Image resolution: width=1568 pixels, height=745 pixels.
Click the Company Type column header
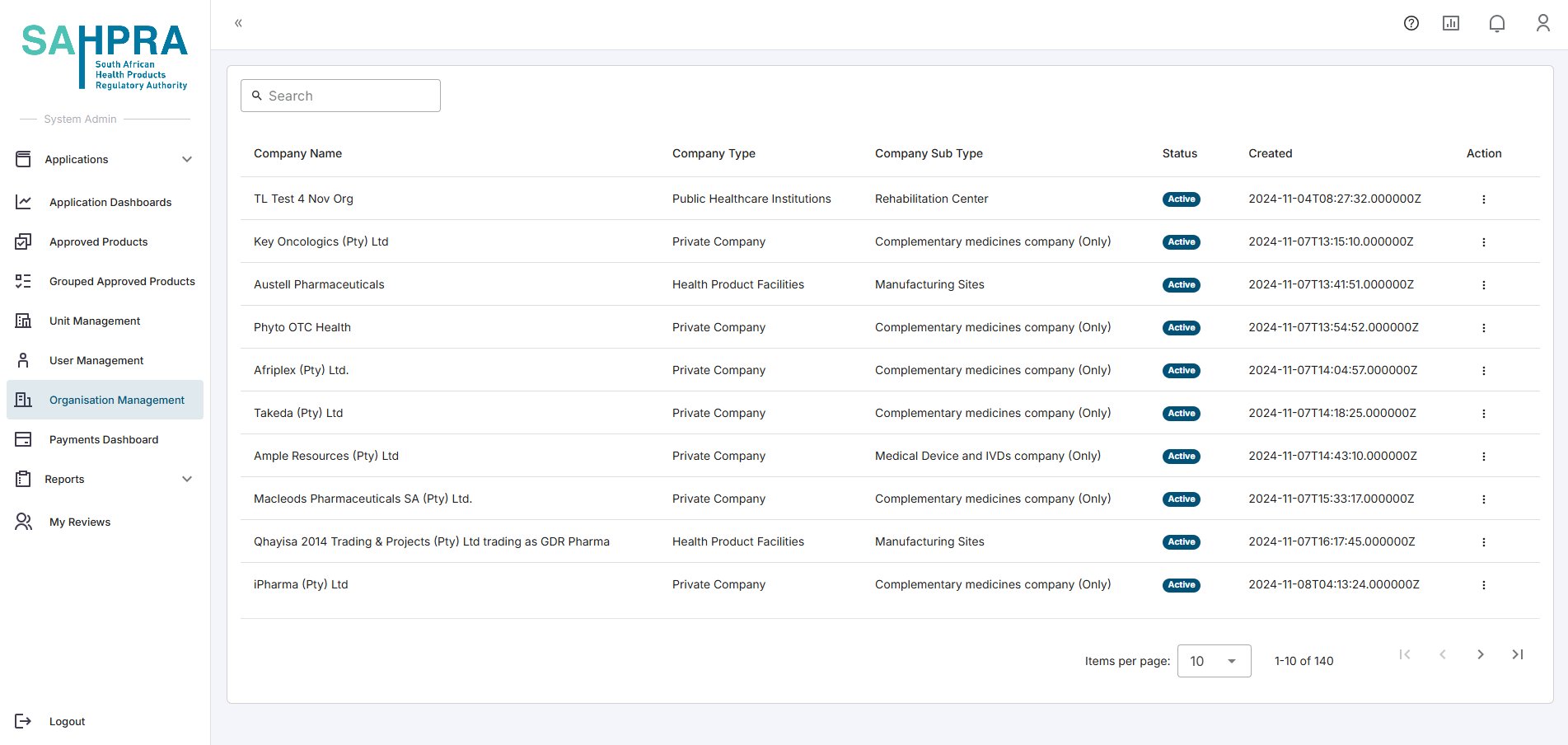pos(714,153)
